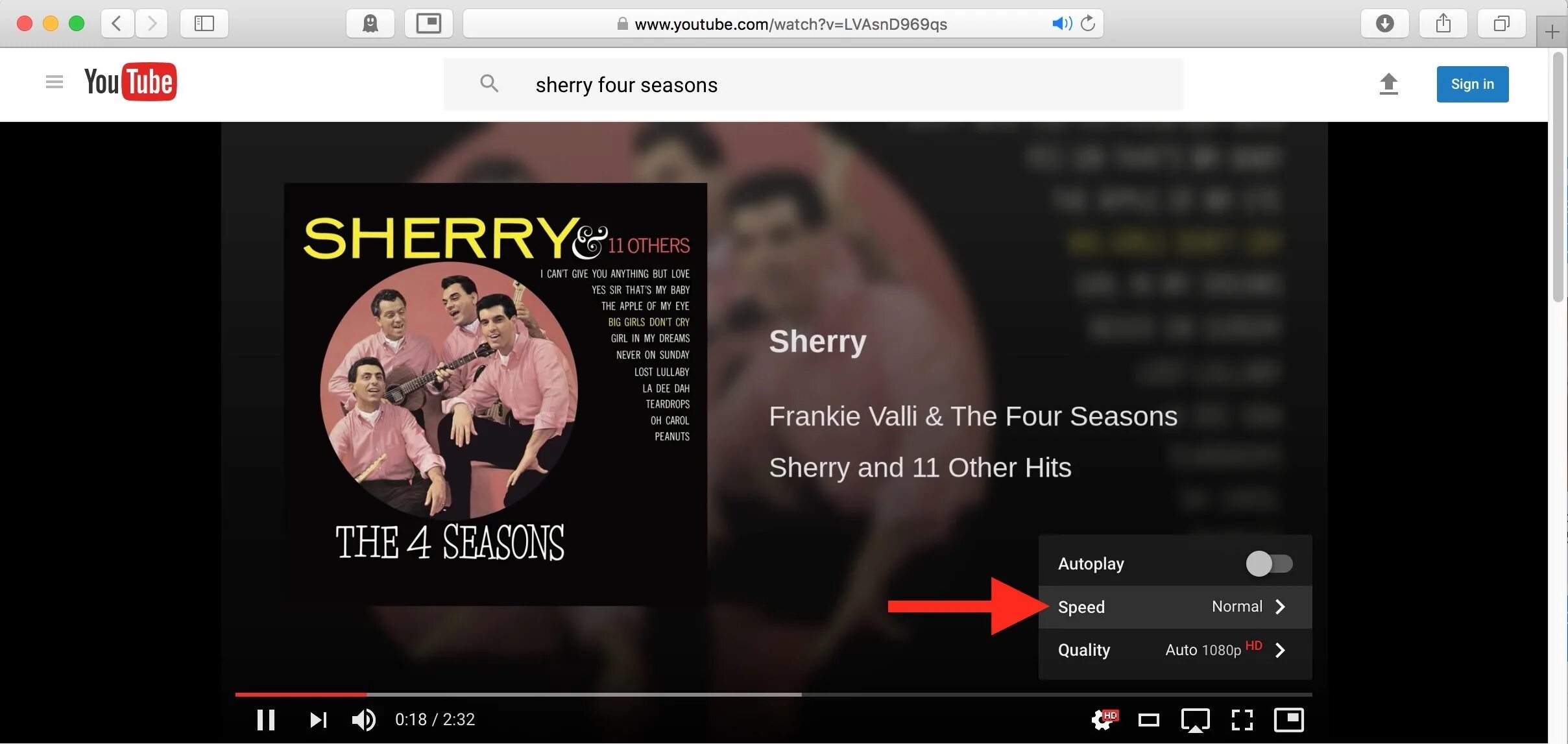The image size is (1568, 744).
Task: Click the AirPlay icon in player
Action: (x=1195, y=719)
